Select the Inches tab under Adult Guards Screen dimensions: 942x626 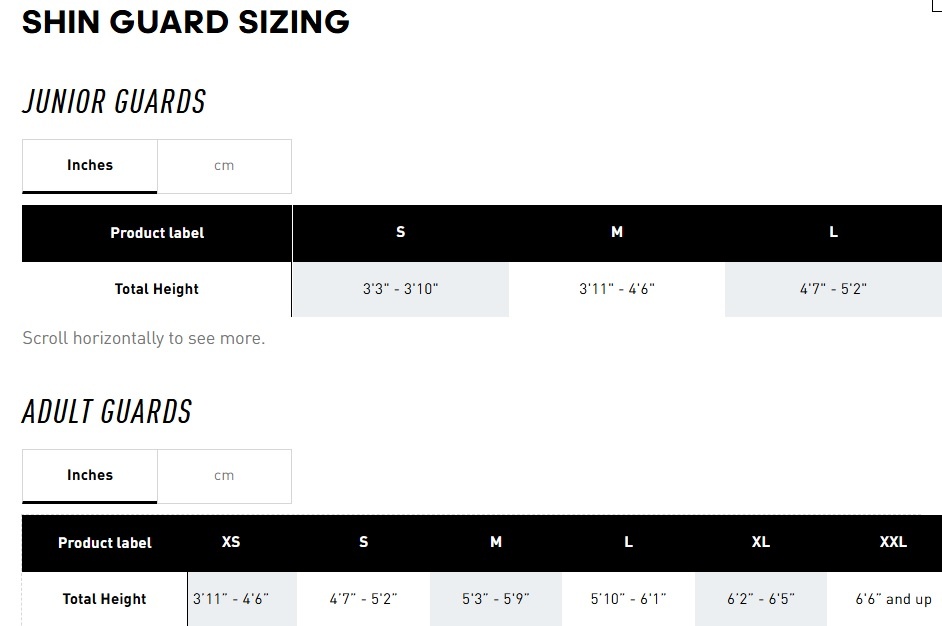(x=90, y=476)
